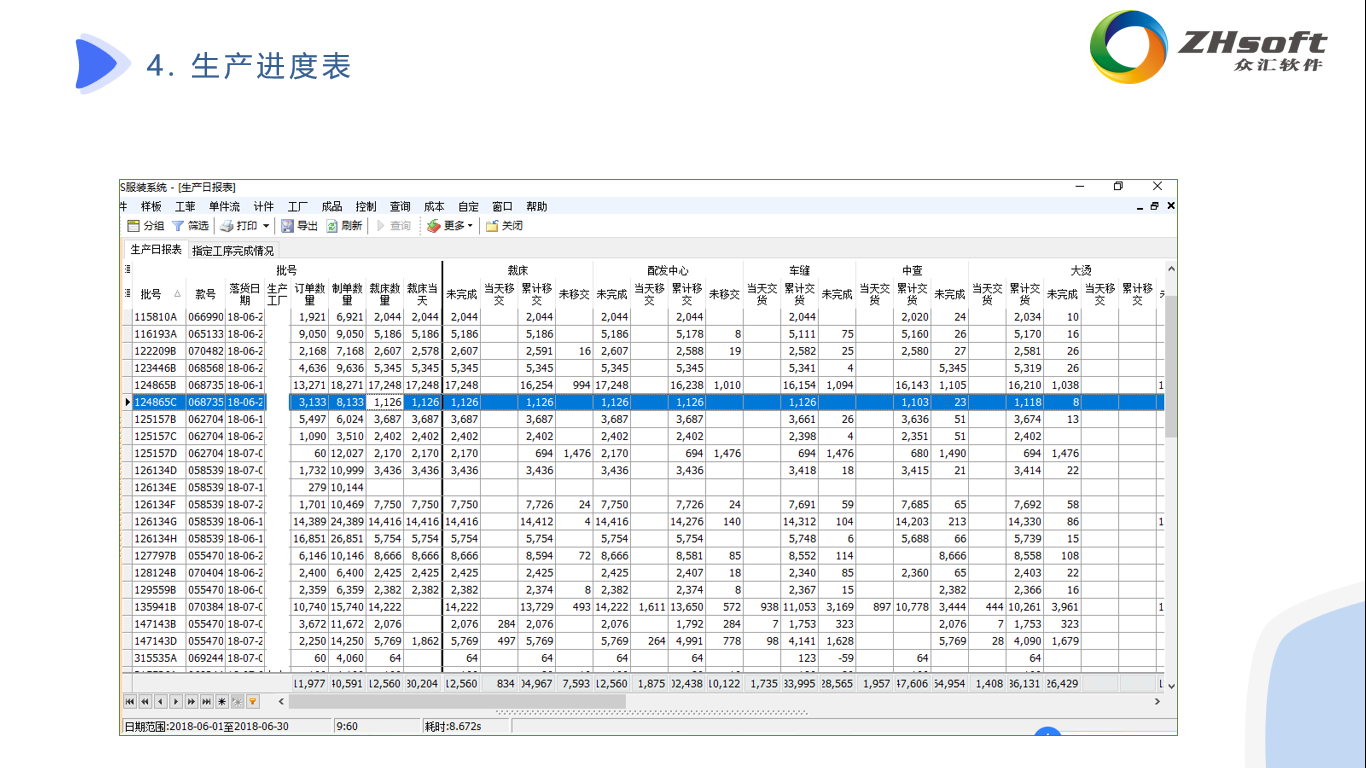Go to previous record navigator arrow

pos(160,702)
